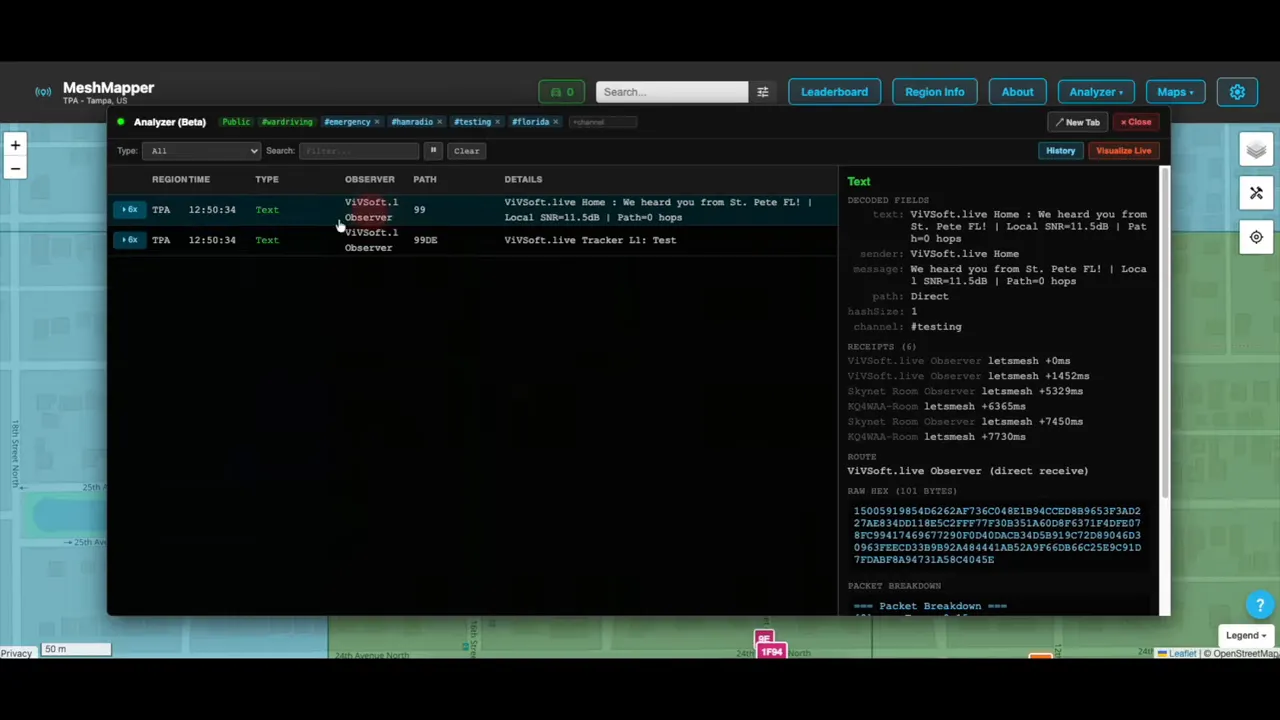Click path value 99DE
Viewport: 1280px width, 720px height.
[425, 240]
